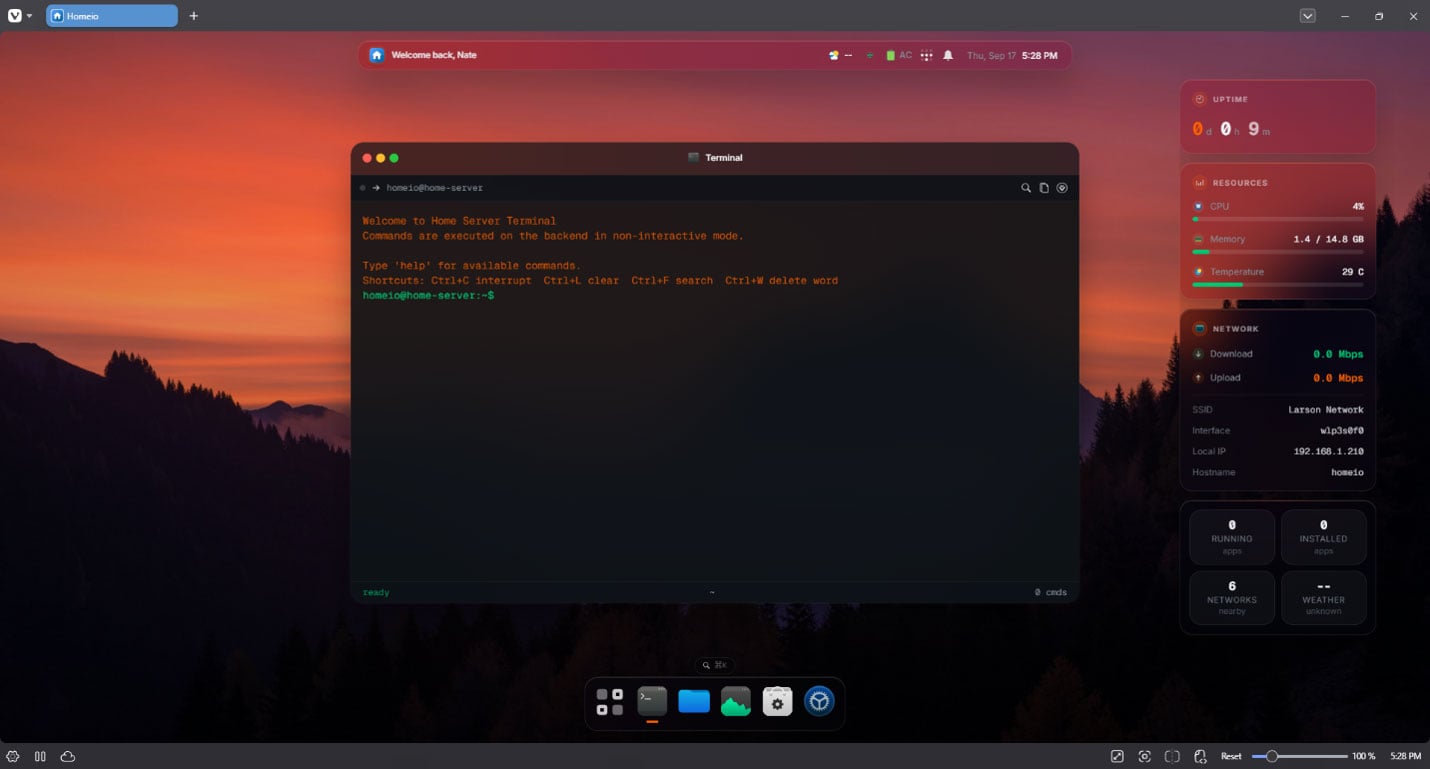Viewport: 1430px width, 769px height.
Task: Click the Homeio home icon in top bar
Action: click(x=377, y=55)
